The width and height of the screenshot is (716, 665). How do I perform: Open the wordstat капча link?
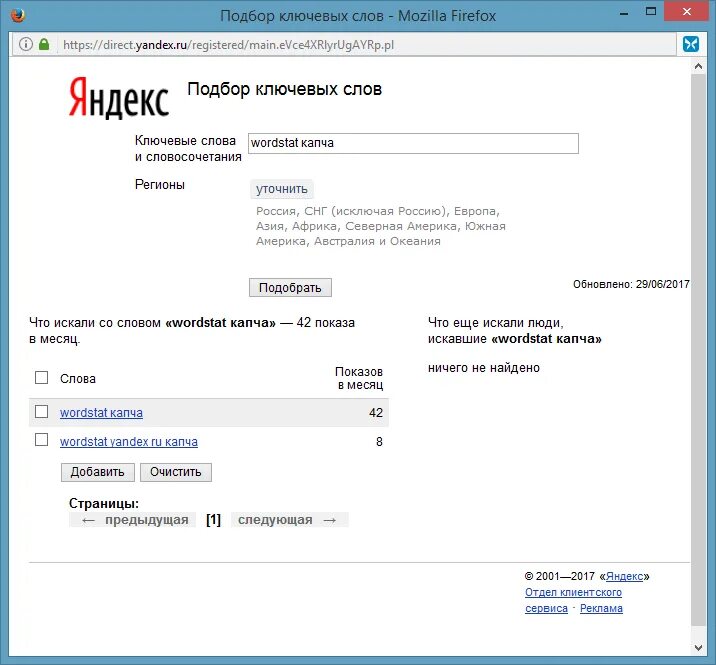coord(101,413)
